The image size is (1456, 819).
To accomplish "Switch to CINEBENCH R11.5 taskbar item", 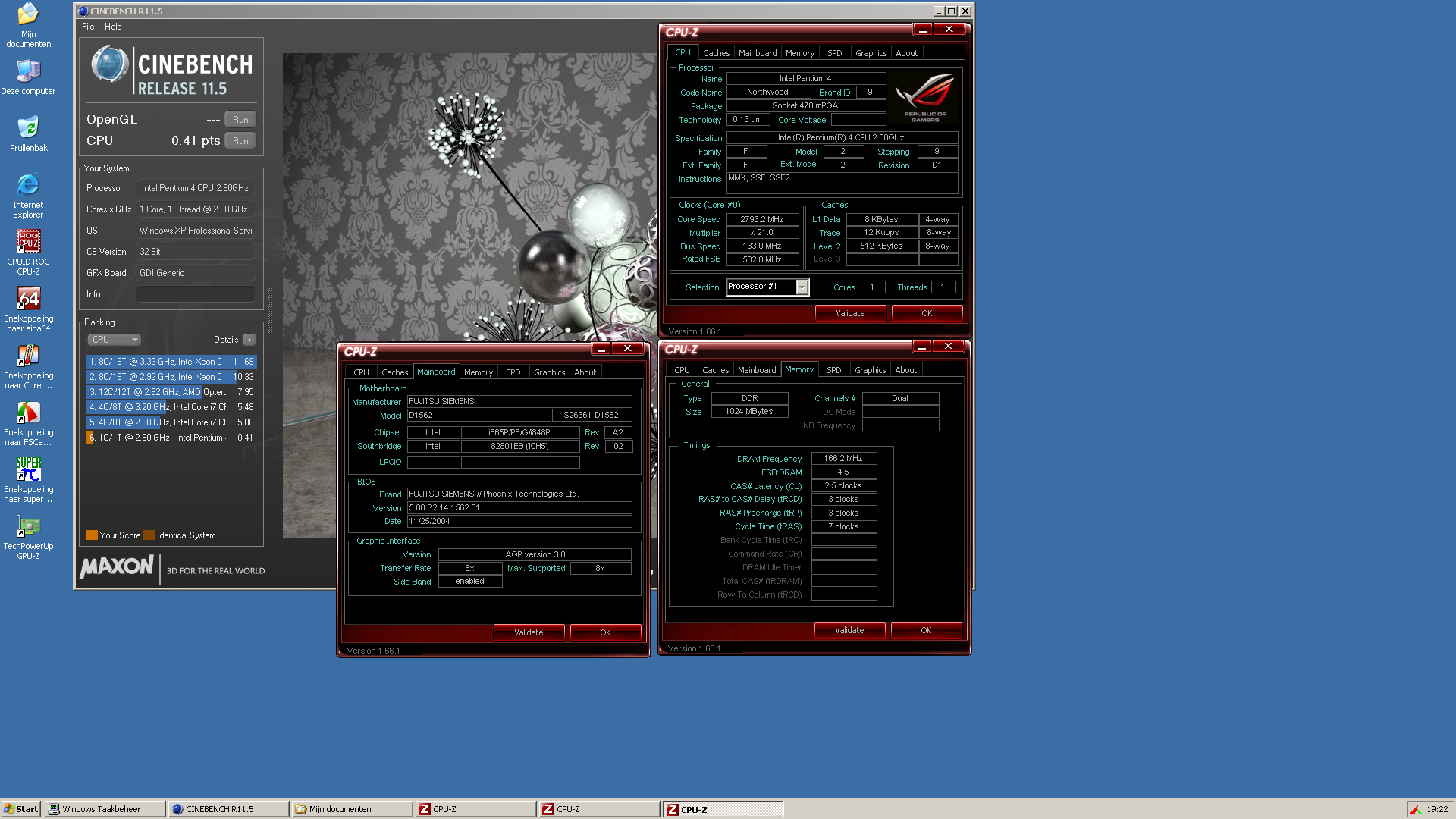I will 228,809.
